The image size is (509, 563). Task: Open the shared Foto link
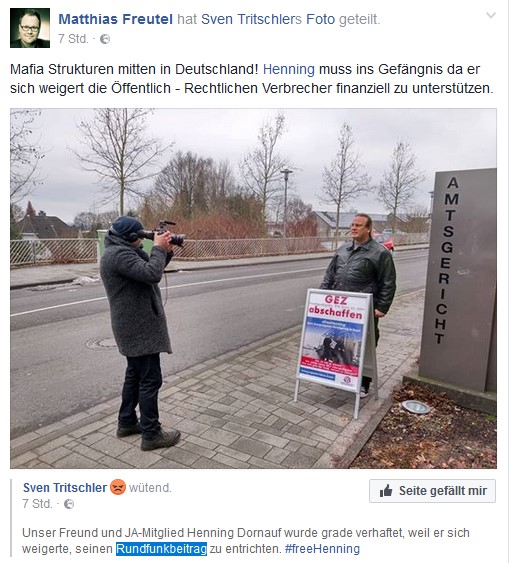pos(320,19)
